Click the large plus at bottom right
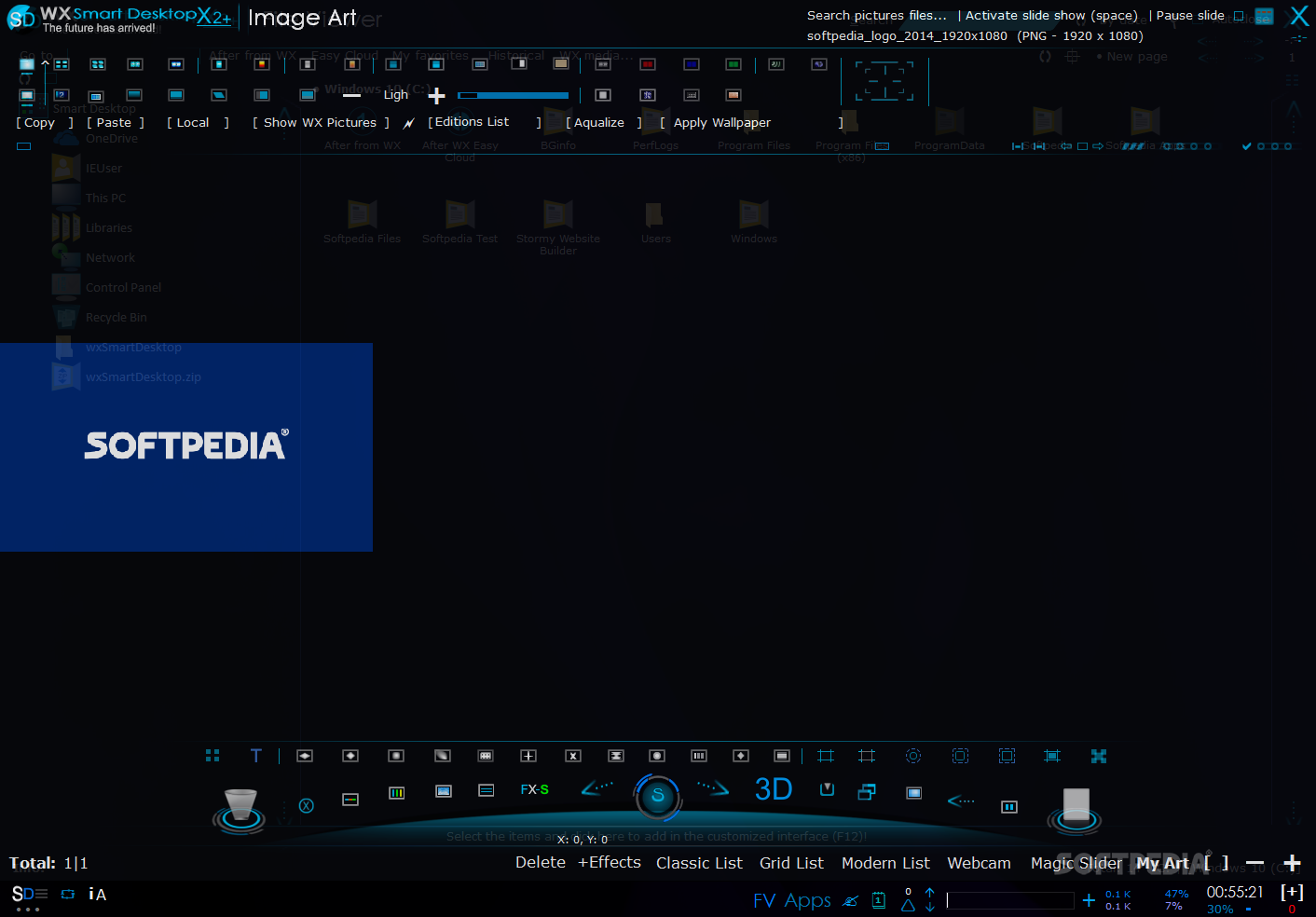 1292,863
